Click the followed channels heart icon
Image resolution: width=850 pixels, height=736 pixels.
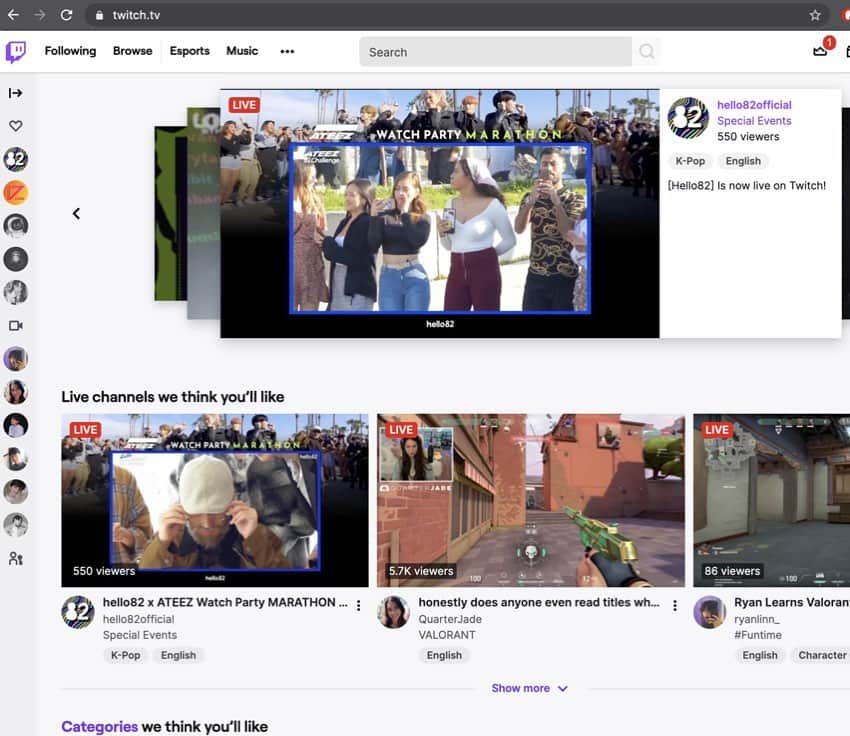(x=16, y=126)
